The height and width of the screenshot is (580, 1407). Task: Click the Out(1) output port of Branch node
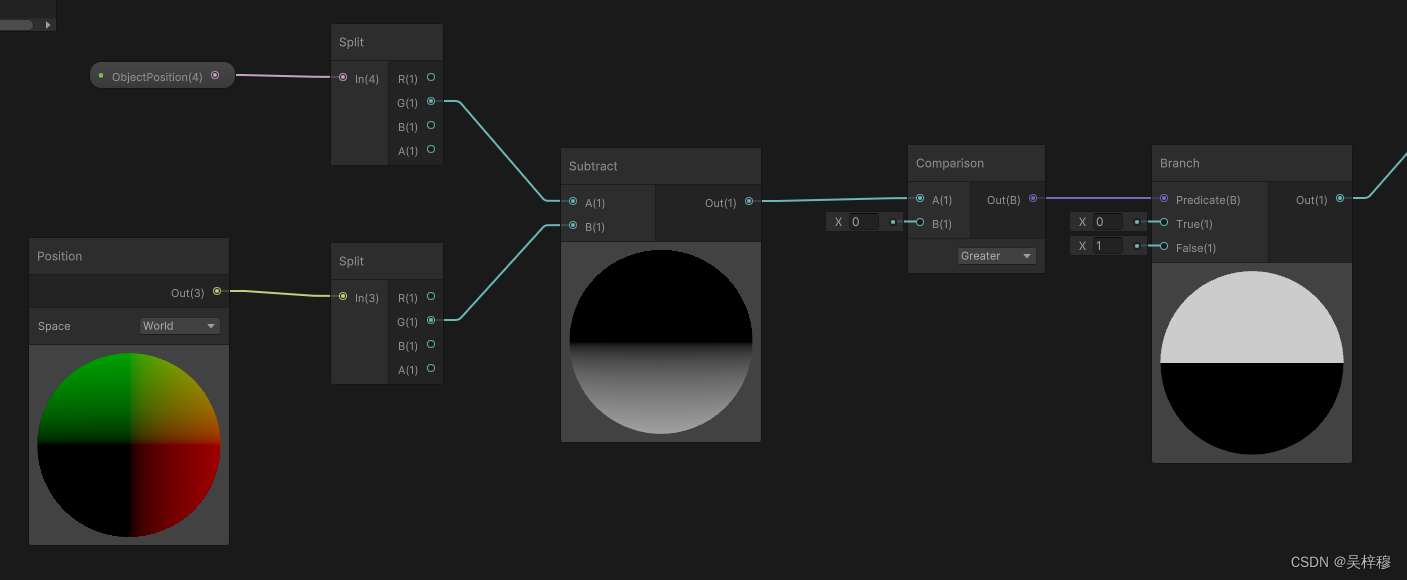pyautogui.click(x=1340, y=199)
